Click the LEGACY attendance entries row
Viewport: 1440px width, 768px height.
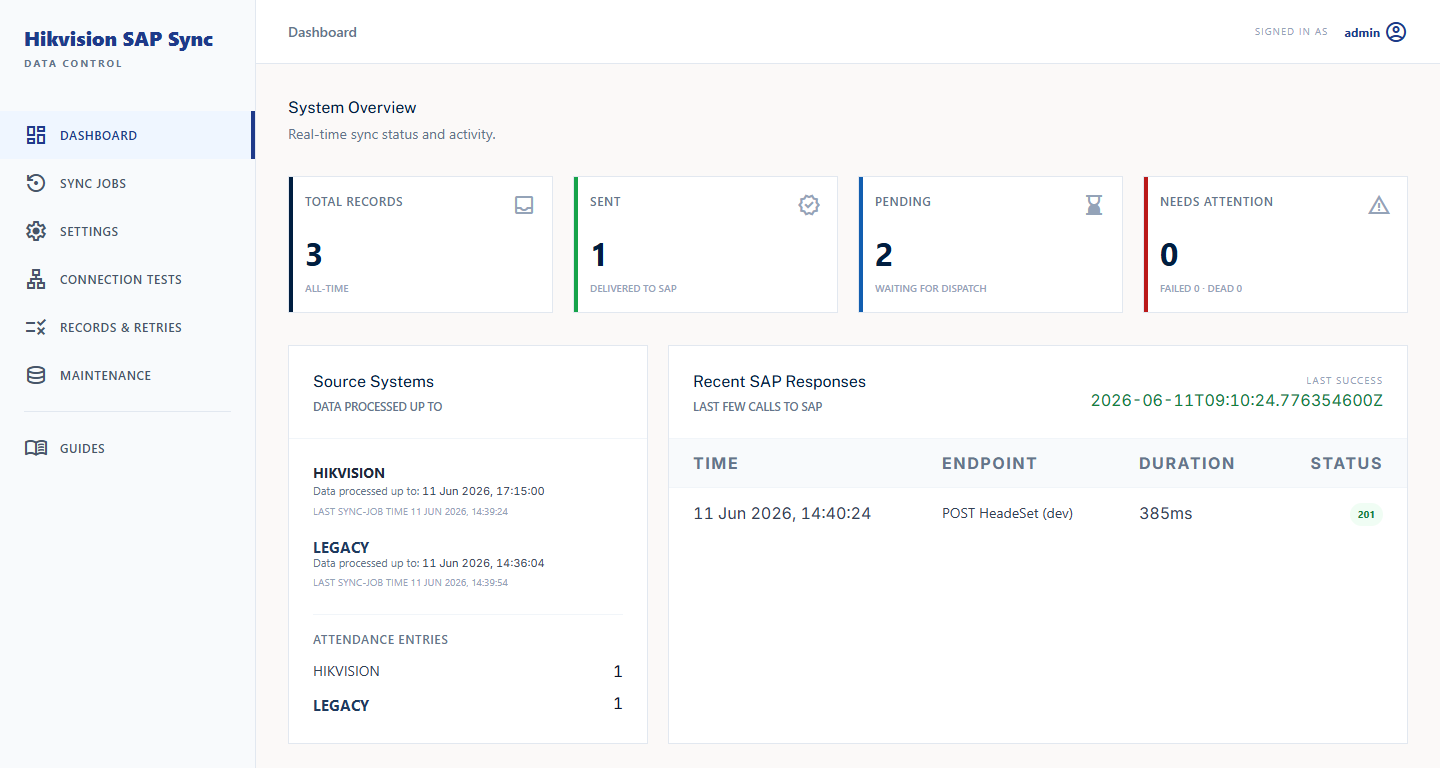(468, 705)
